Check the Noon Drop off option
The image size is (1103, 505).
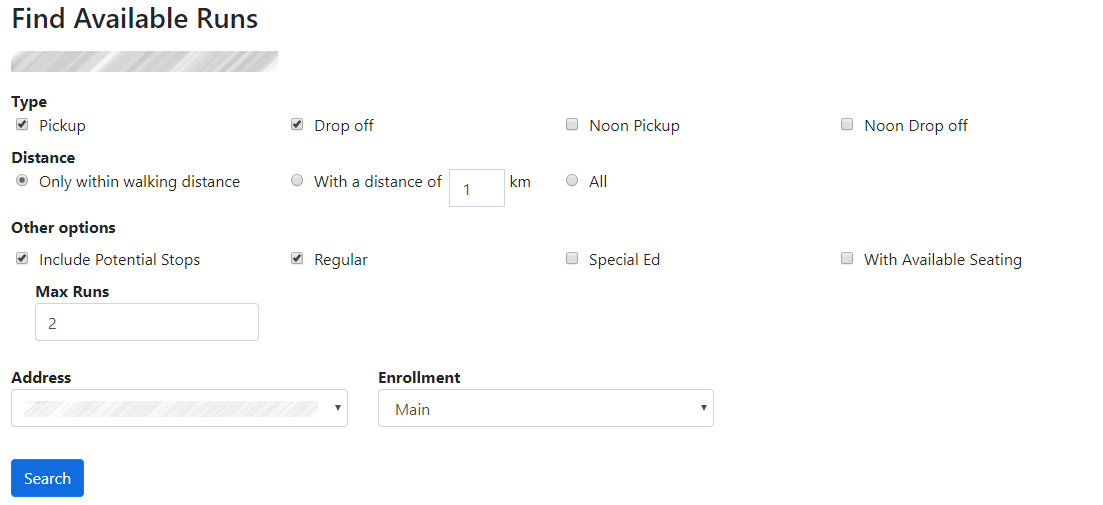pyautogui.click(x=847, y=125)
